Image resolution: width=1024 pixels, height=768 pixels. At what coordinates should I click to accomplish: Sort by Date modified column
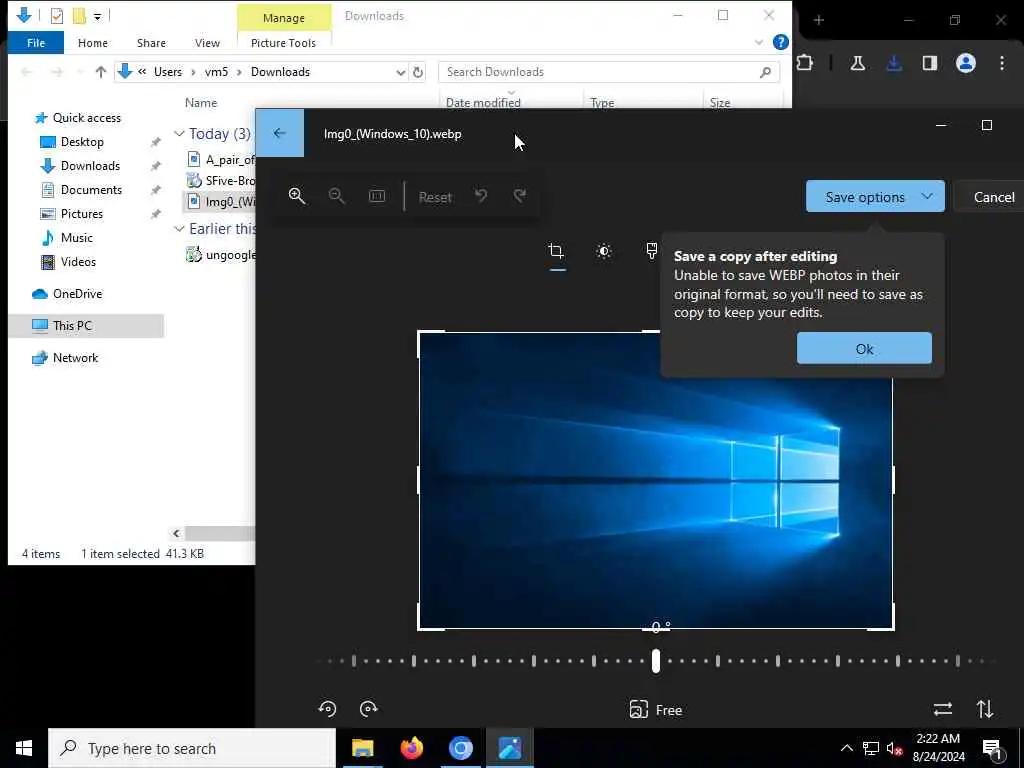point(483,103)
